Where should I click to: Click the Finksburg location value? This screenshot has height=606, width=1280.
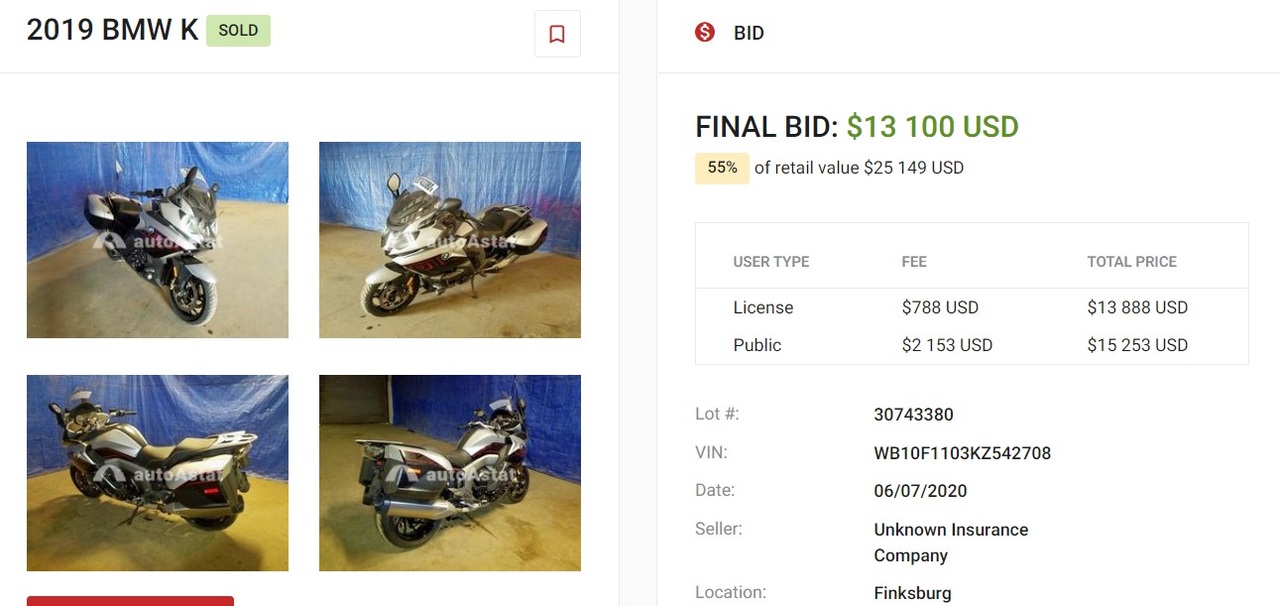(912, 593)
